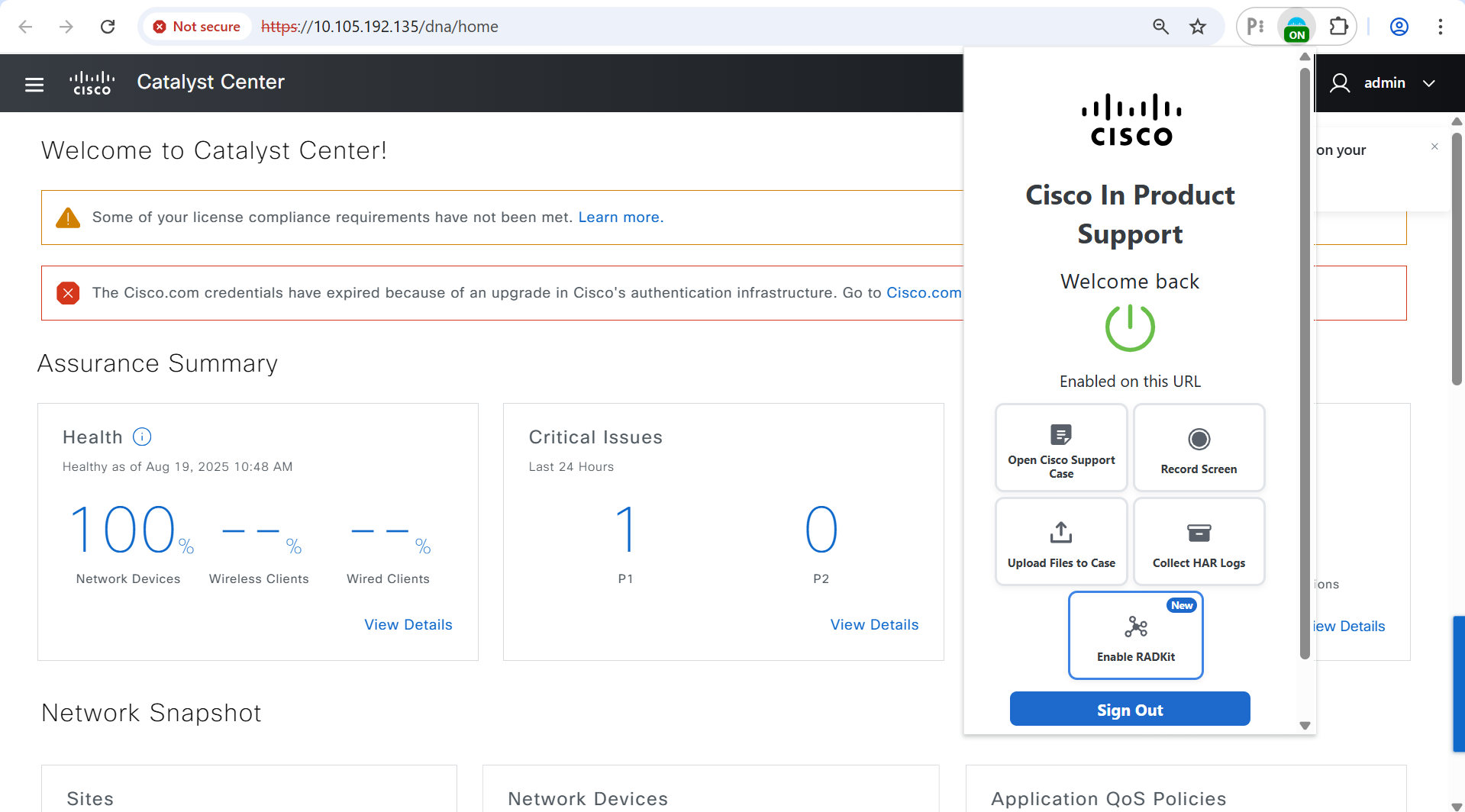The width and height of the screenshot is (1465, 812).
Task: Open the hamburger navigation menu
Action: click(x=34, y=84)
